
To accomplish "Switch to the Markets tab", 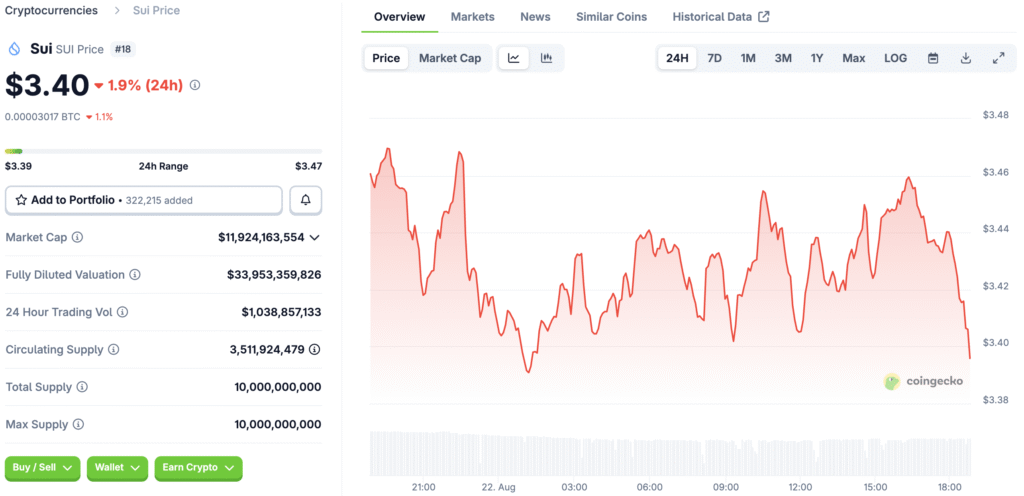I will [x=473, y=17].
